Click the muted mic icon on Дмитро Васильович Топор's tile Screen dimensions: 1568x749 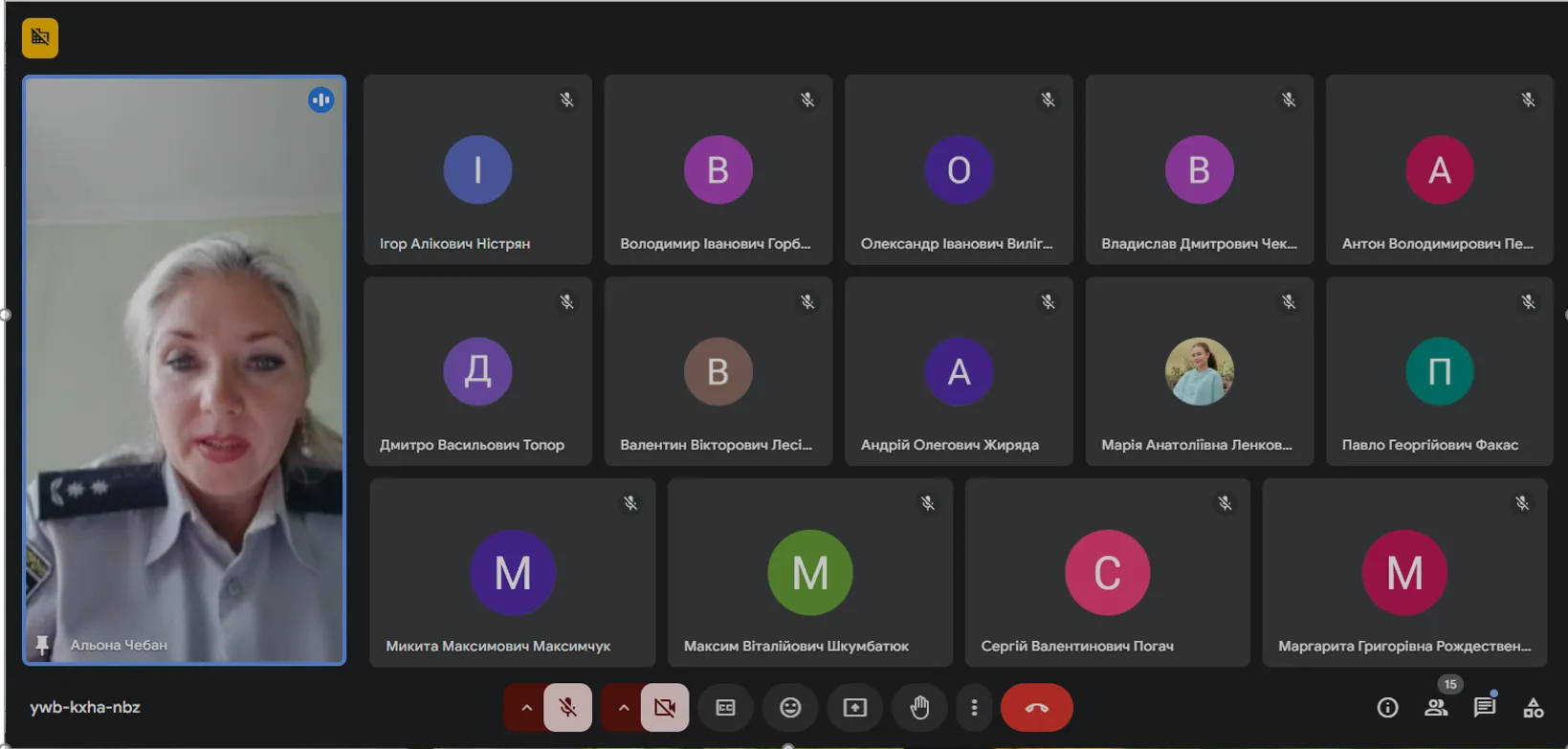coord(567,302)
